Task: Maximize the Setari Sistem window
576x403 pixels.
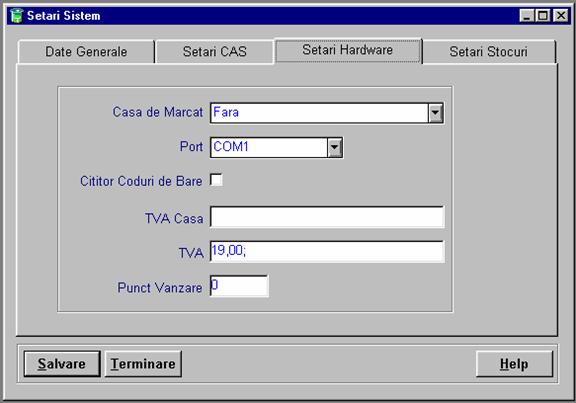Action: (543, 16)
